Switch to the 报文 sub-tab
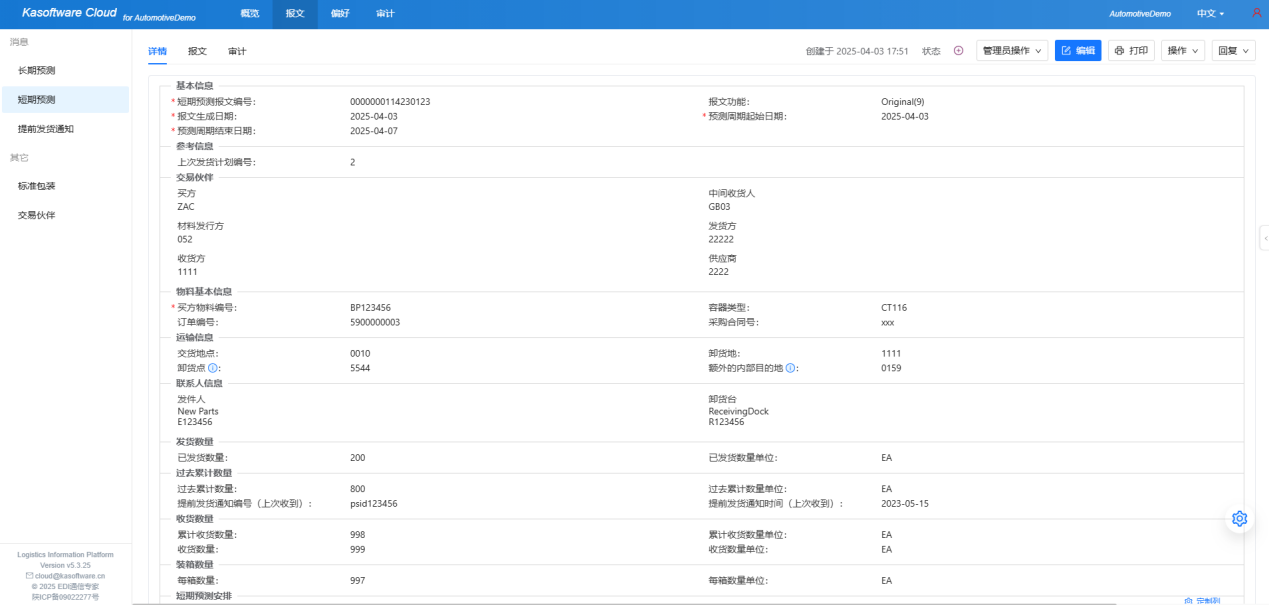 pyautogui.click(x=197, y=51)
